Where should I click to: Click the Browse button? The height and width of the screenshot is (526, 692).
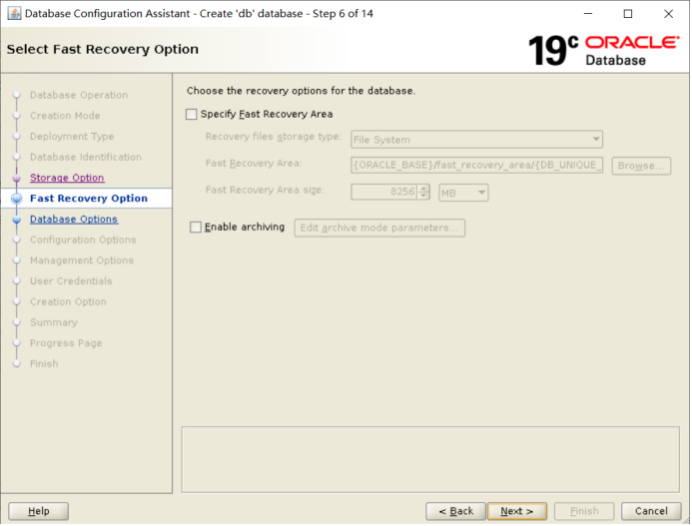coord(641,166)
